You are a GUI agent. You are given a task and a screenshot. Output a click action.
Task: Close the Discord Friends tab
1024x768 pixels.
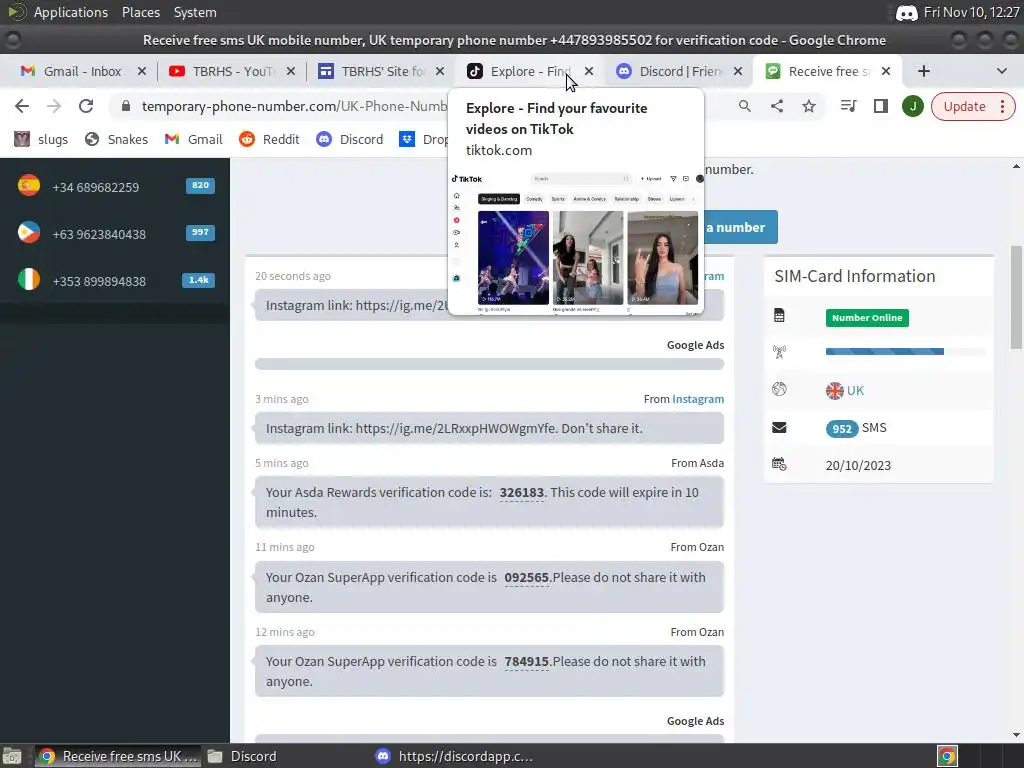pyautogui.click(x=737, y=71)
